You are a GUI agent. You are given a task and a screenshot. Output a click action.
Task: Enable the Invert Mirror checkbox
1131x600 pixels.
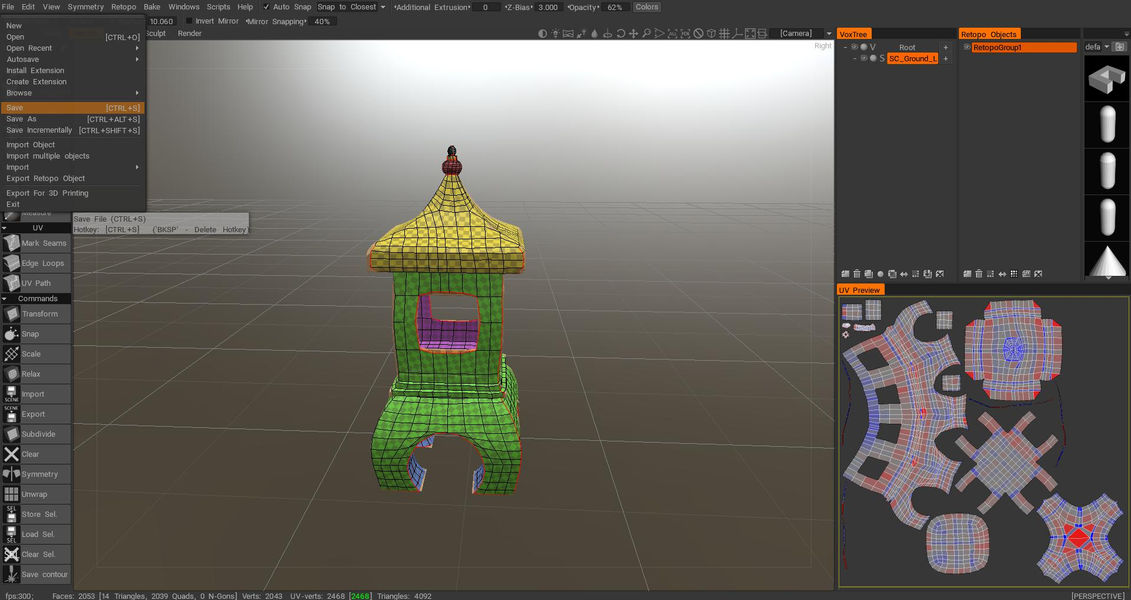(190, 21)
